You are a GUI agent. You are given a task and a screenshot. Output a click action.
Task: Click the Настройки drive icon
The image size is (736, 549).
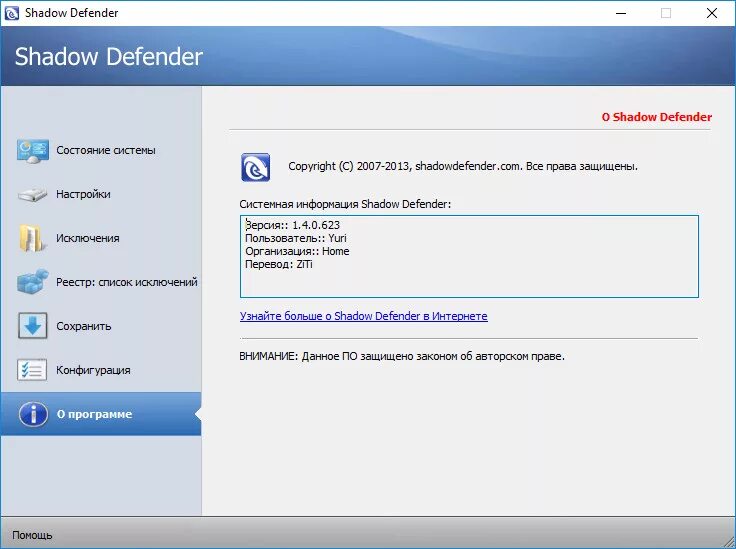(x=32, y=194)
